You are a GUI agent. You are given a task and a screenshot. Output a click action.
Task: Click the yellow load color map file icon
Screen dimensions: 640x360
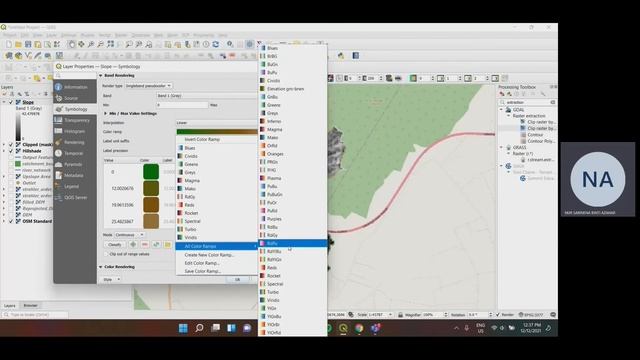pos(167,244)
